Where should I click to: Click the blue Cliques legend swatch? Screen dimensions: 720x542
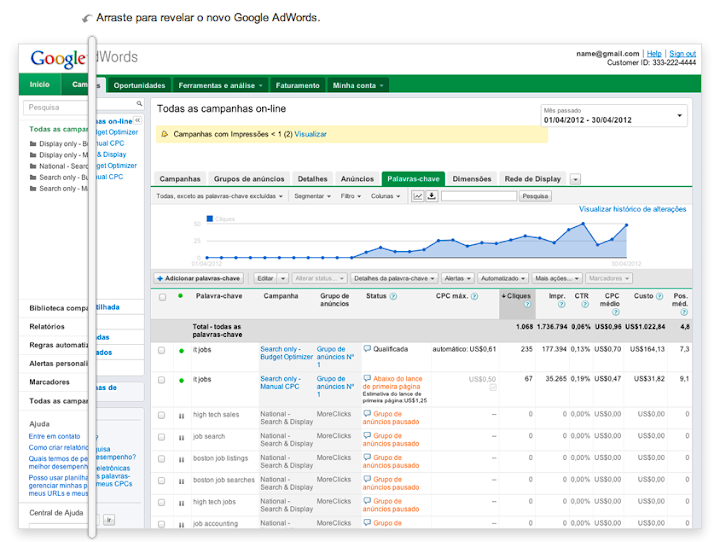210,219
